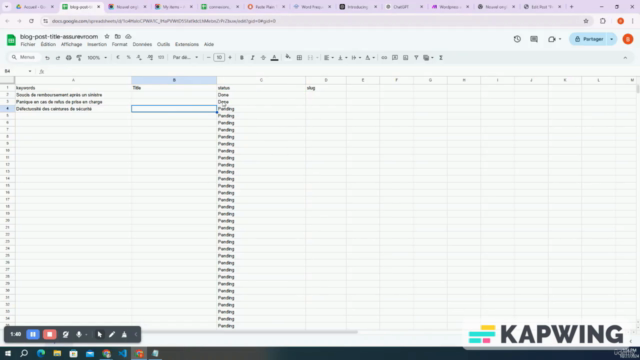Select the recorder pen drawing tool

(112, 334)
